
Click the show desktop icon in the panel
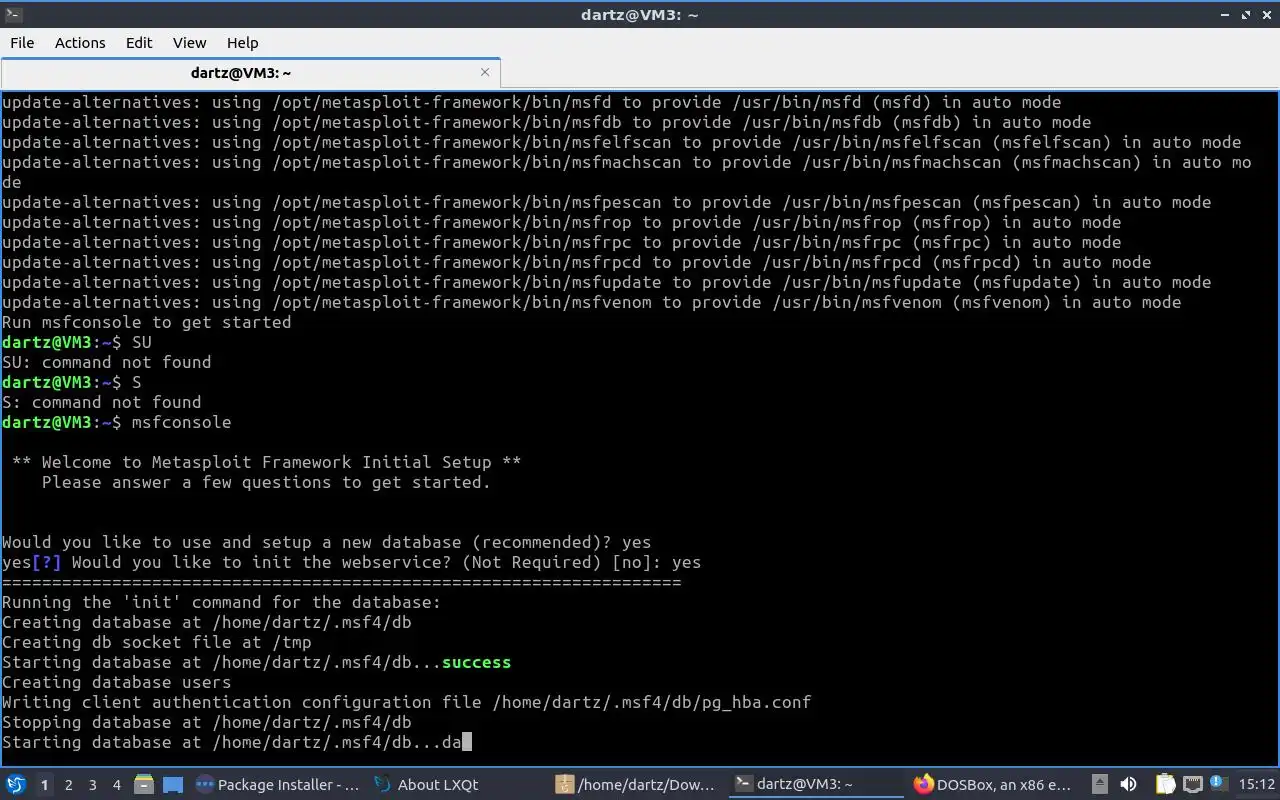pos(172,785)
